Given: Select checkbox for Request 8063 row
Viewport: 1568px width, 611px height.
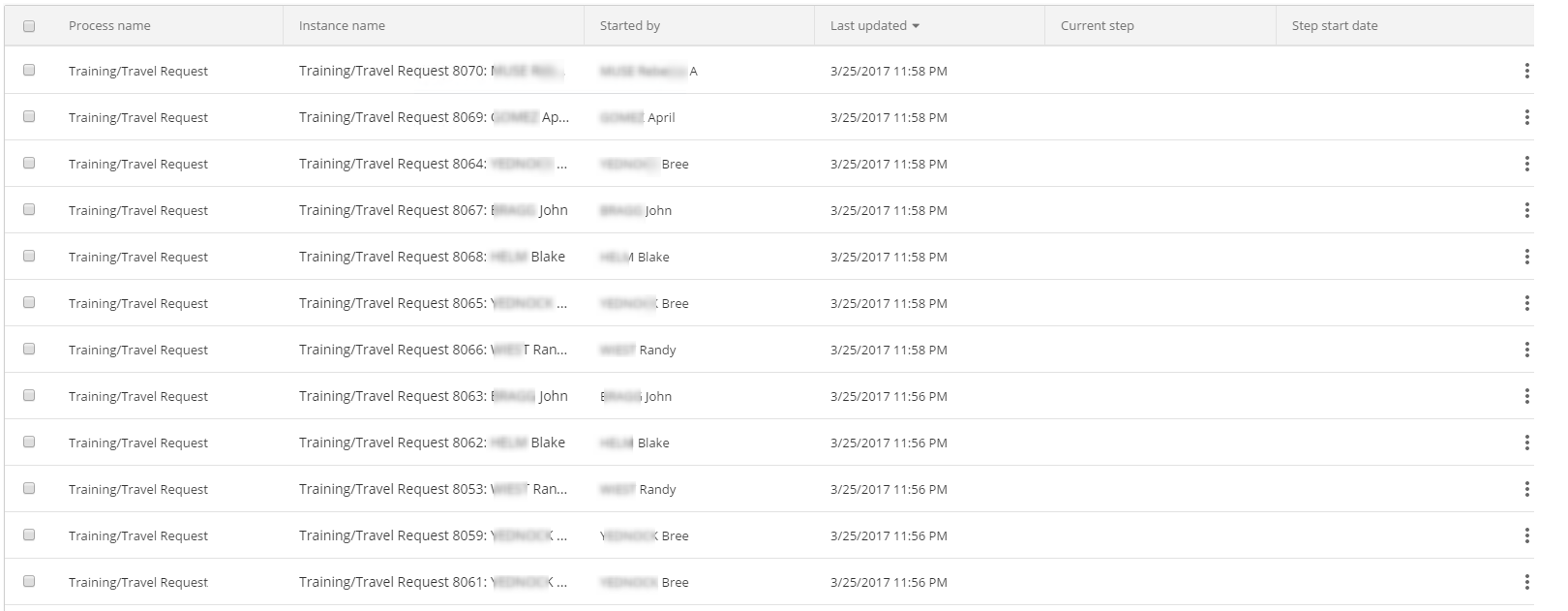Looking at the screenshot, I should (29, 395).
